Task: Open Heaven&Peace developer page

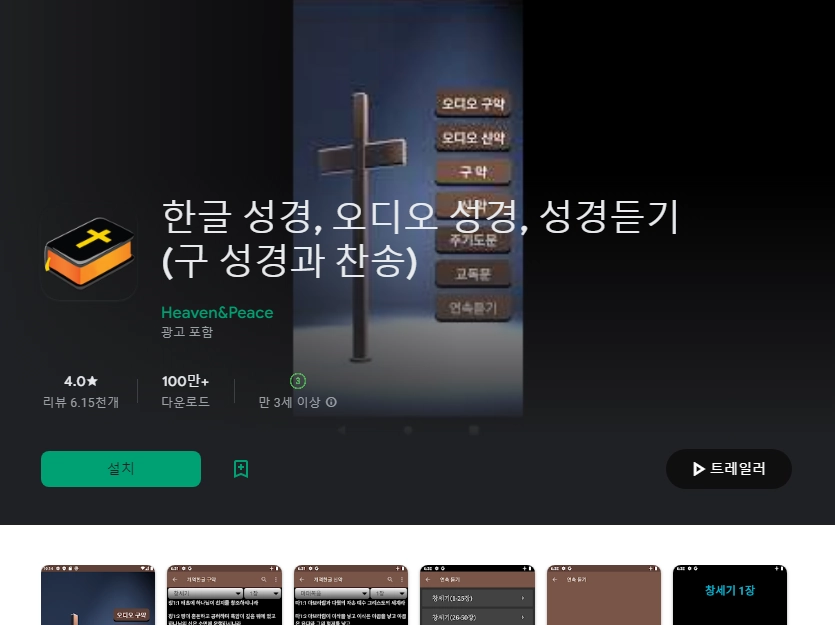Action: point(217,312)
